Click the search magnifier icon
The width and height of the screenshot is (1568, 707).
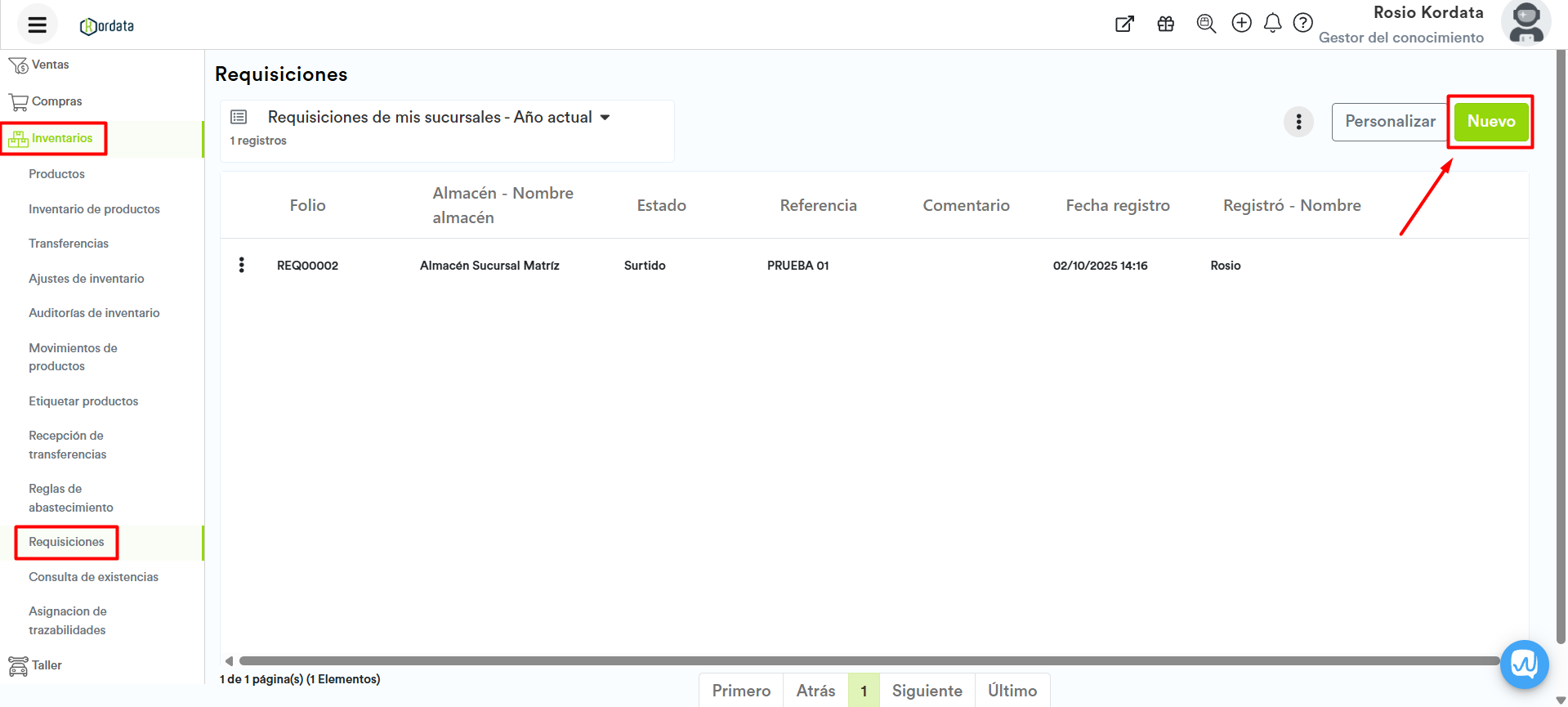(1205, 24)
